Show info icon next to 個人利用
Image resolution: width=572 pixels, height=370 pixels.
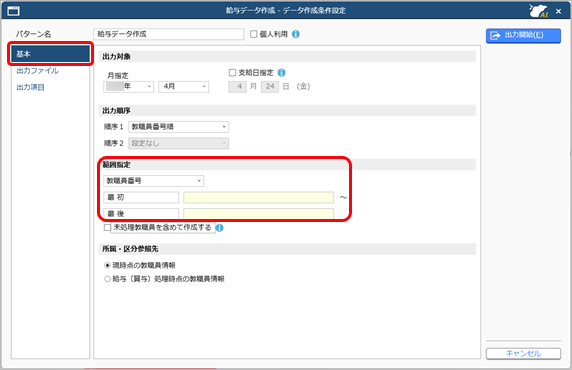[296, 34]
